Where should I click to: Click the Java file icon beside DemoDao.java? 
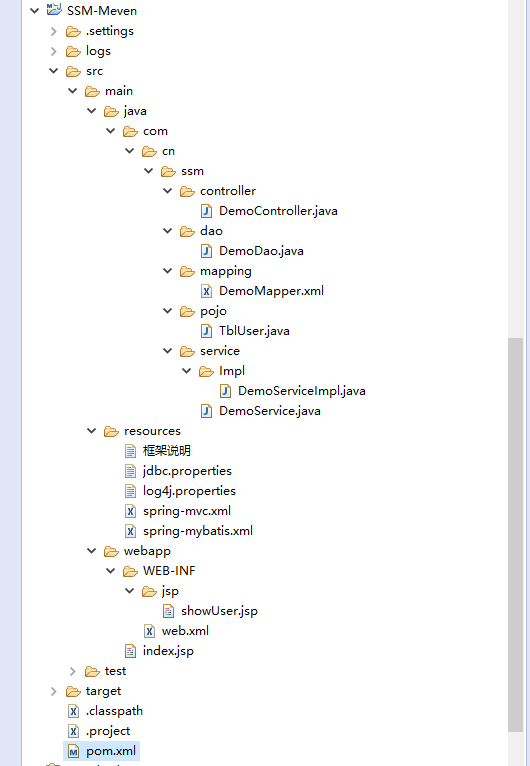point(207,251)
